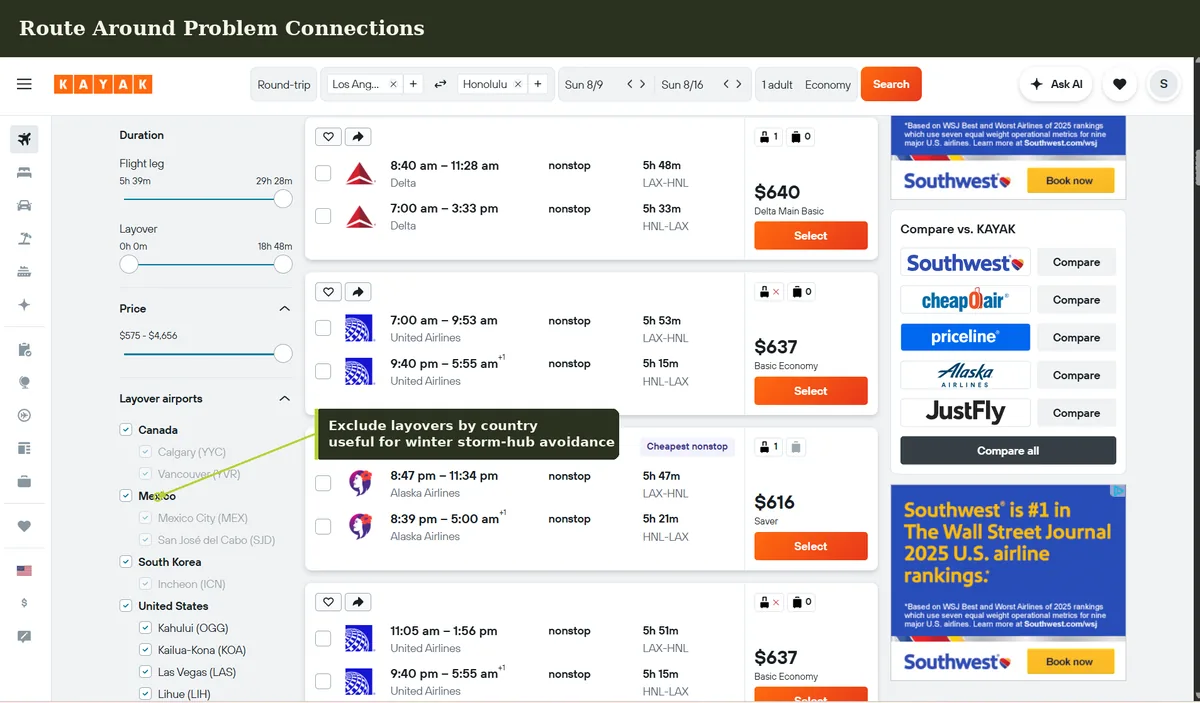
Task: Open the 1 adult travelers dropdown
Action: (777, 84)
